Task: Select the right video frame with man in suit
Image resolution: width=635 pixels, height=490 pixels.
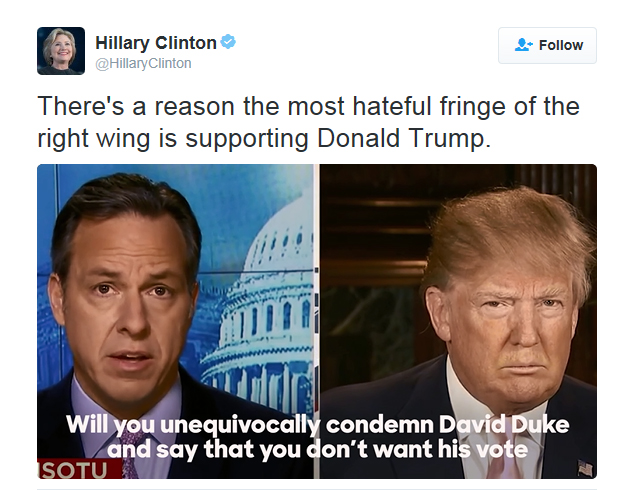Action: coord(458,322)
